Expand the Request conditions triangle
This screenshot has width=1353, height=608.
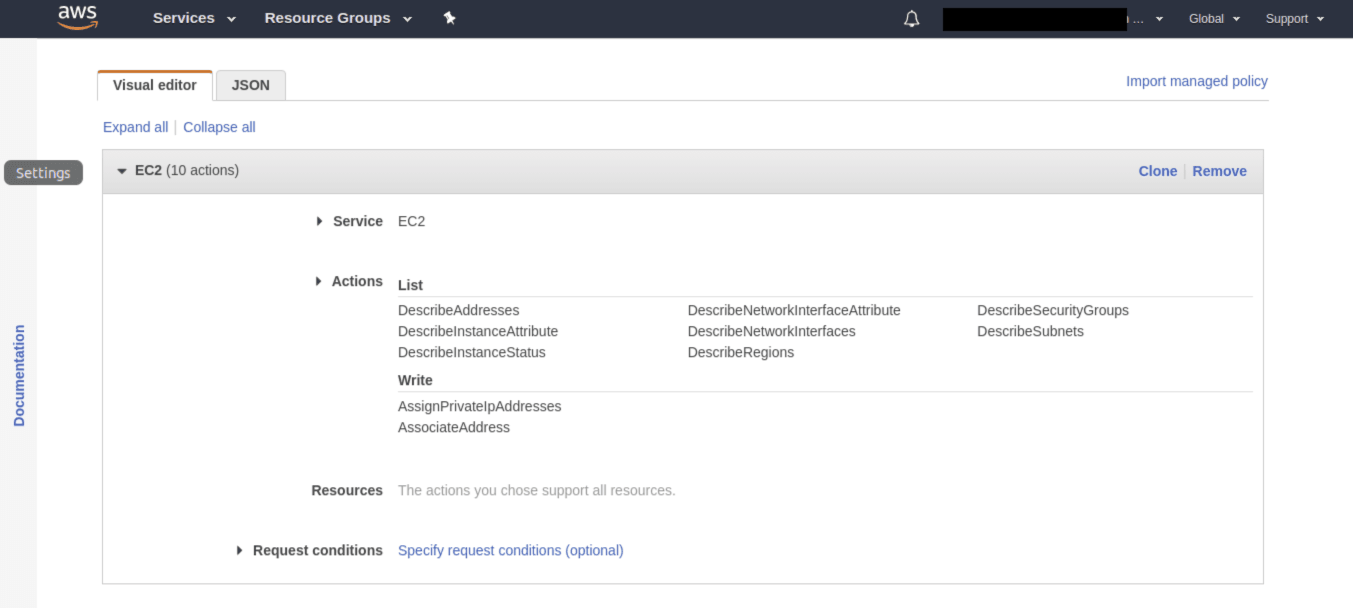click(x=240, y=550)
